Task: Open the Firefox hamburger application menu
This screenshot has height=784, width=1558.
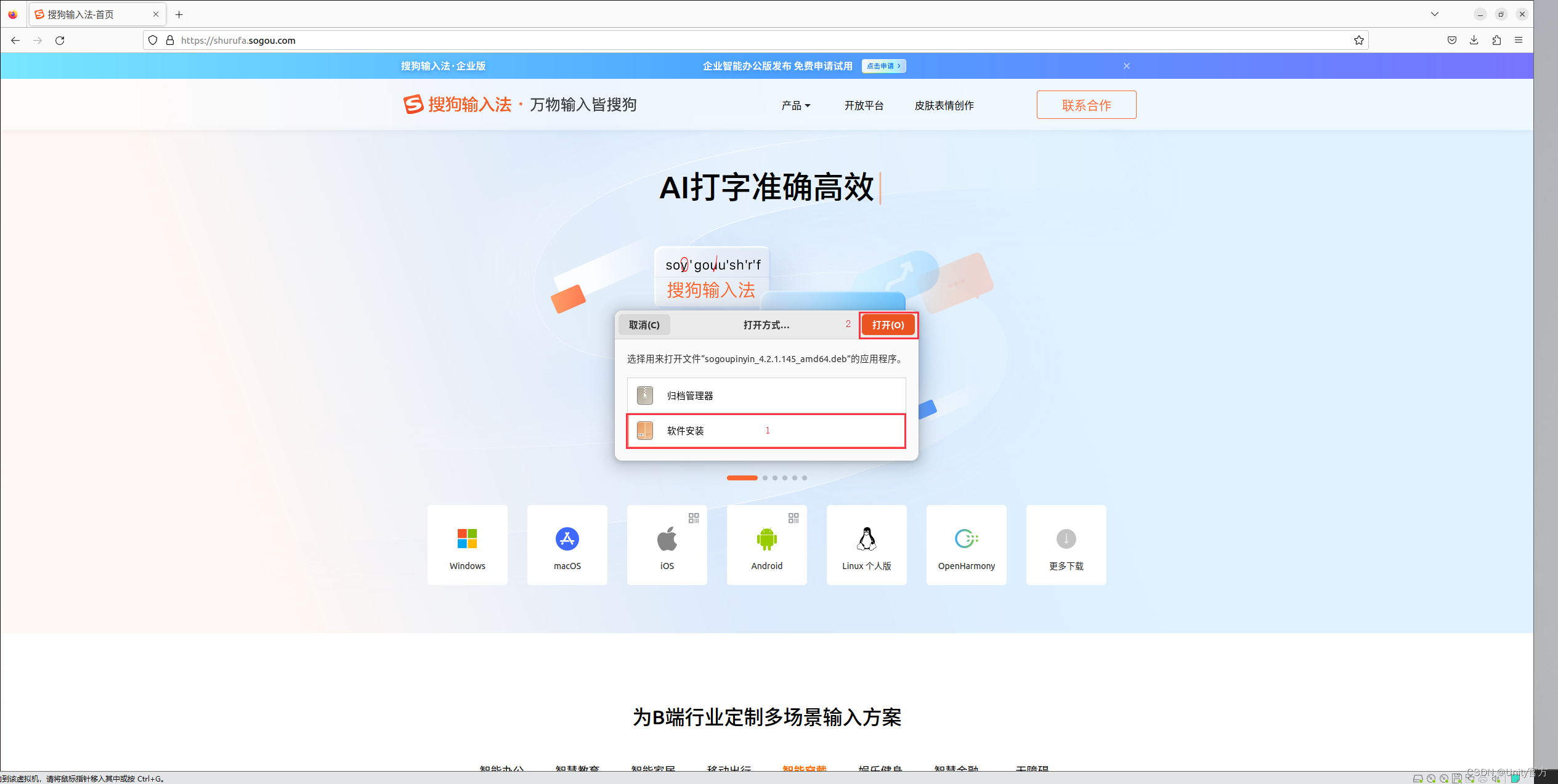Action: pos(1519,40)
